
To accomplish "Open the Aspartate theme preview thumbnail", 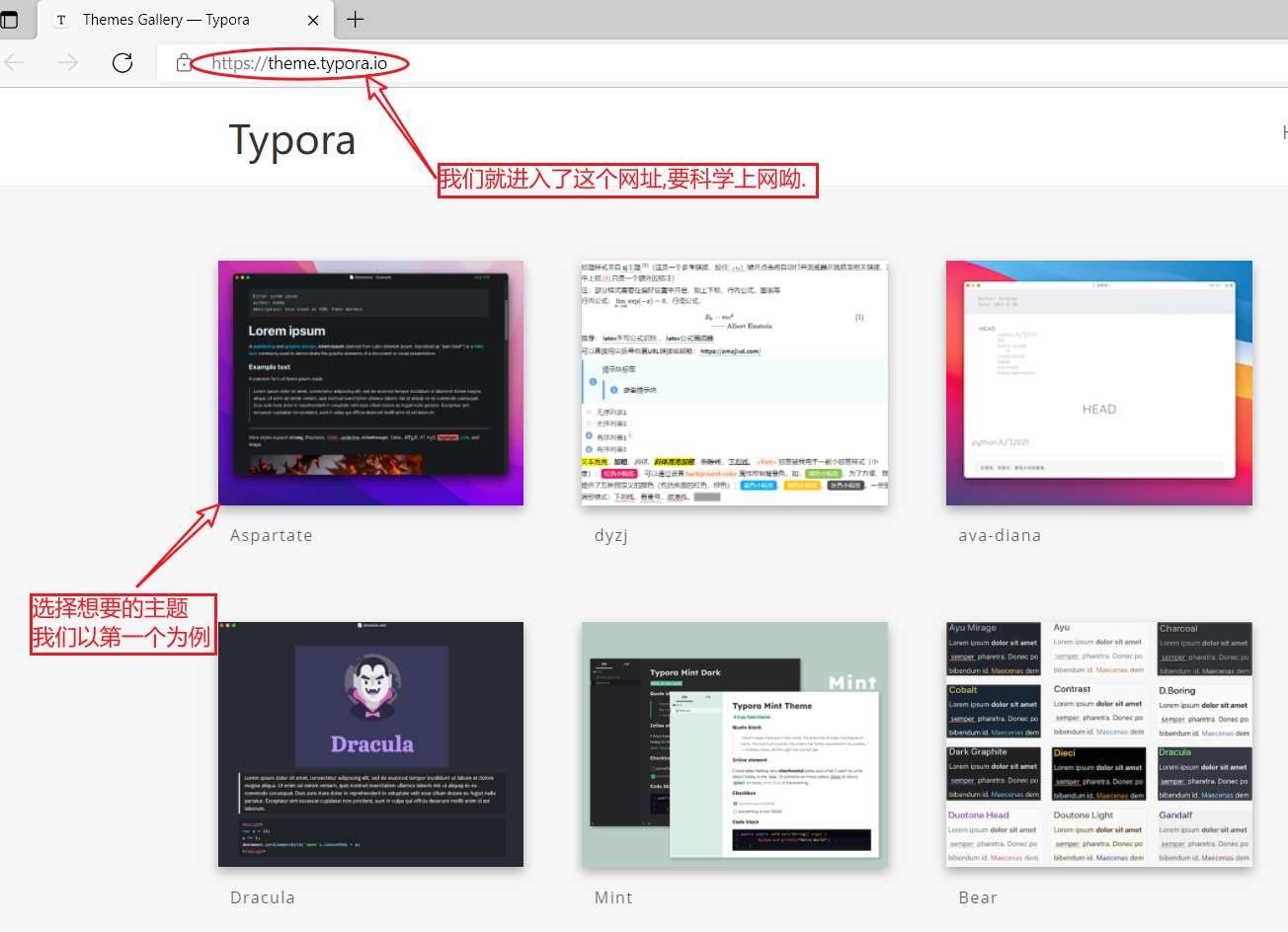I will pyautogui.click(x=370, y=383).
